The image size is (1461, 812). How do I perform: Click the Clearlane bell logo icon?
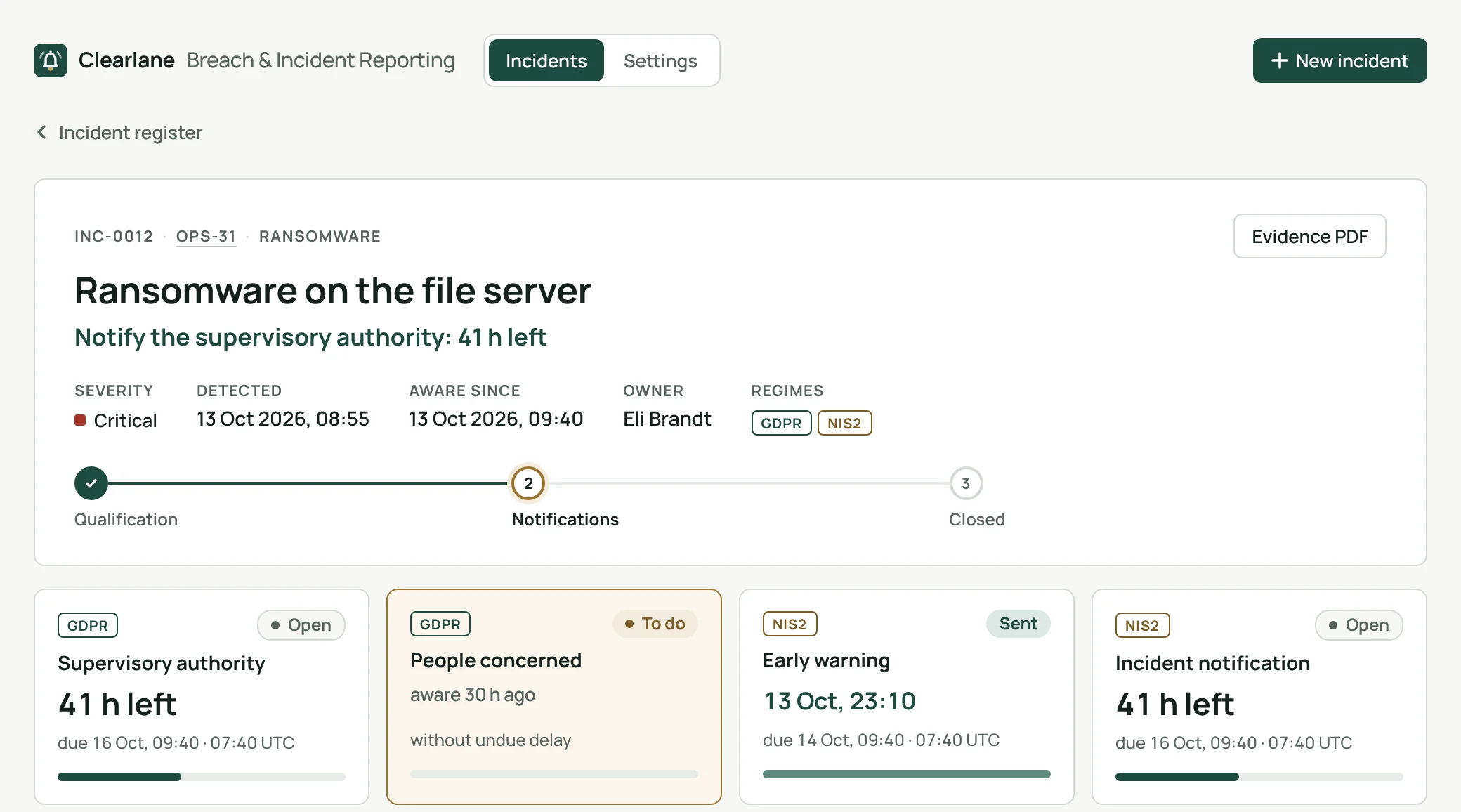(51, 60)
